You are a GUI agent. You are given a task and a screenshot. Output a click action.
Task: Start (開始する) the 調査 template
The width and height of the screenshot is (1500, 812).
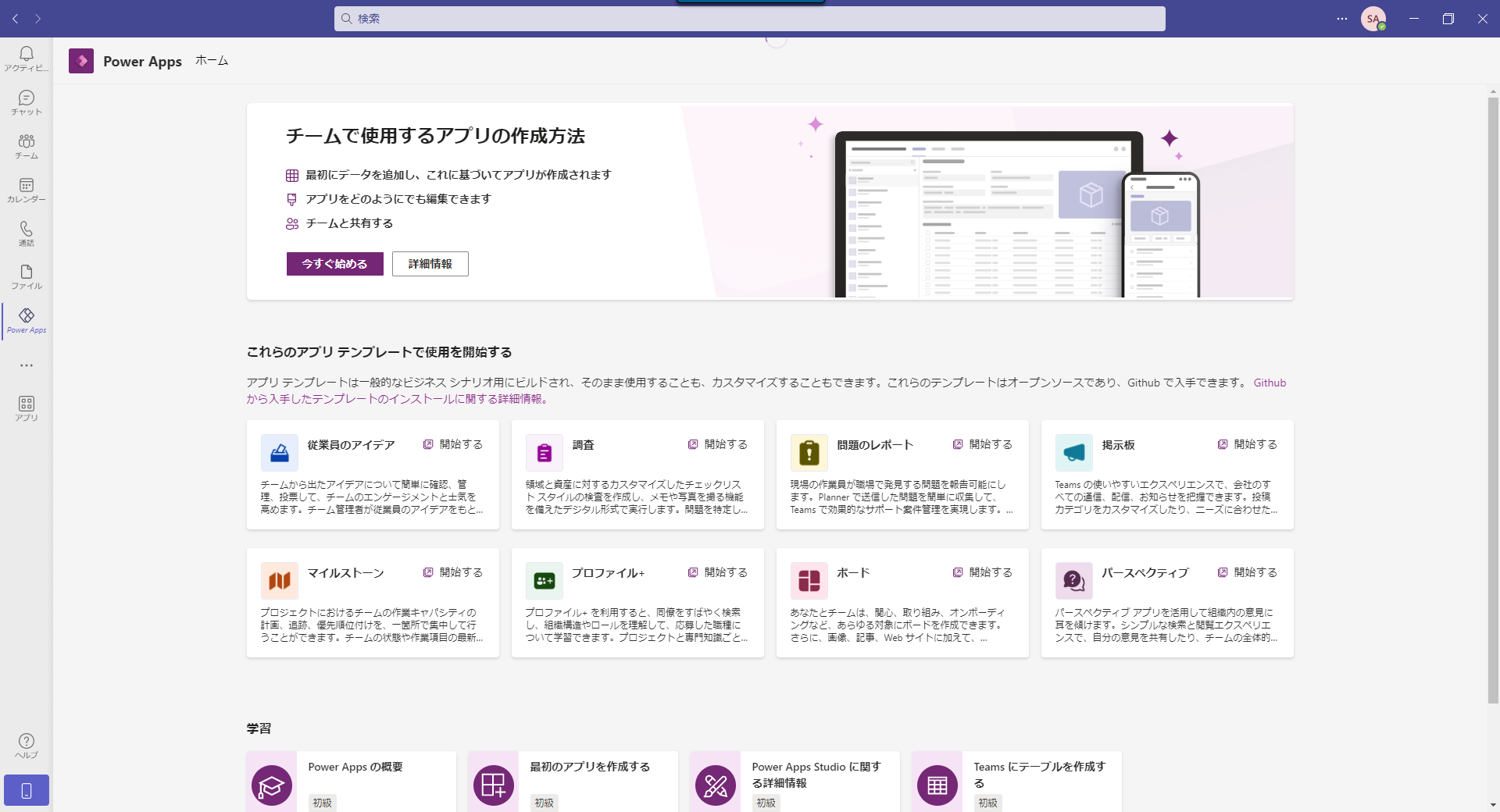pos(718,444)
